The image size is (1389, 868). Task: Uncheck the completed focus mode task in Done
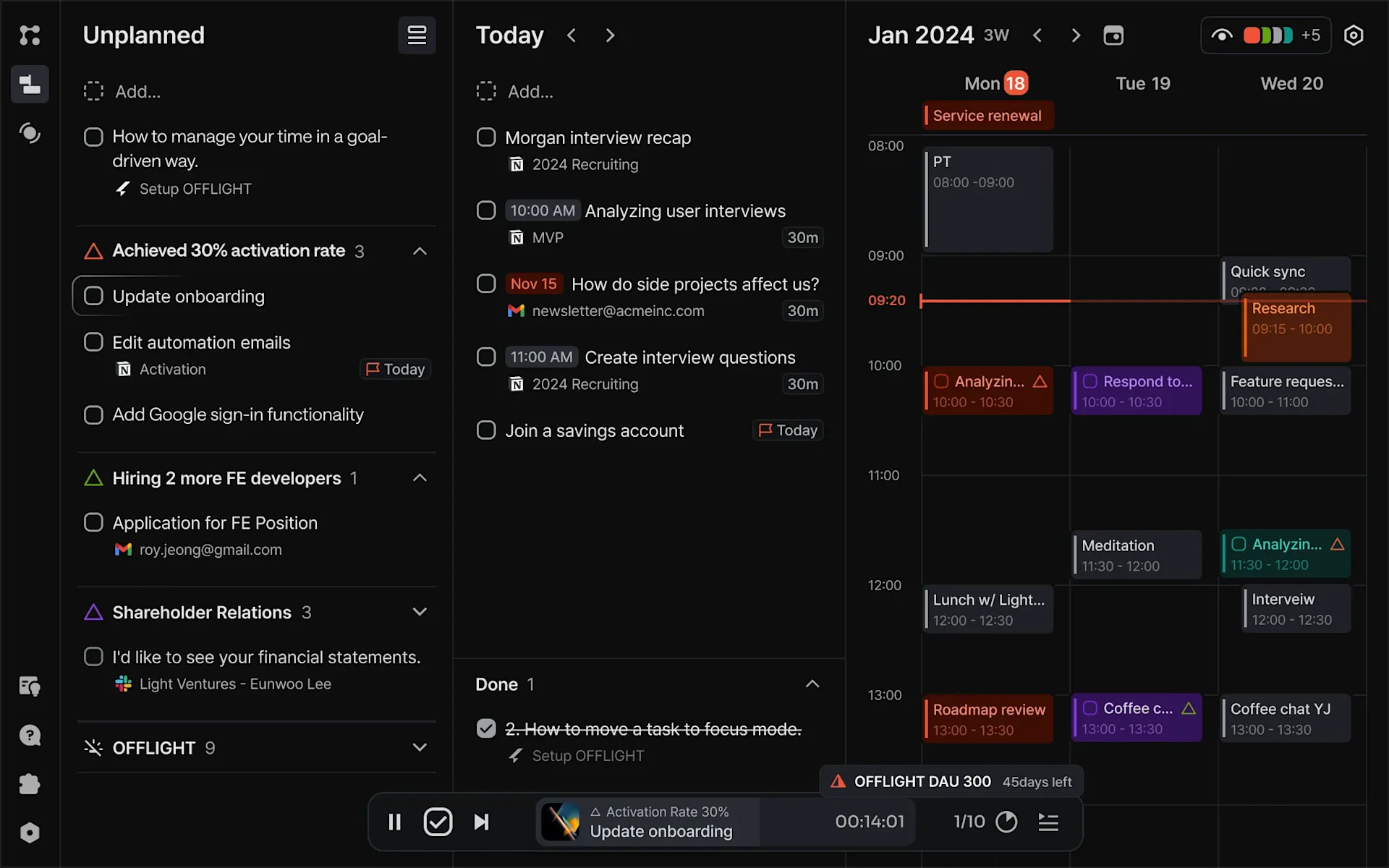485,728
